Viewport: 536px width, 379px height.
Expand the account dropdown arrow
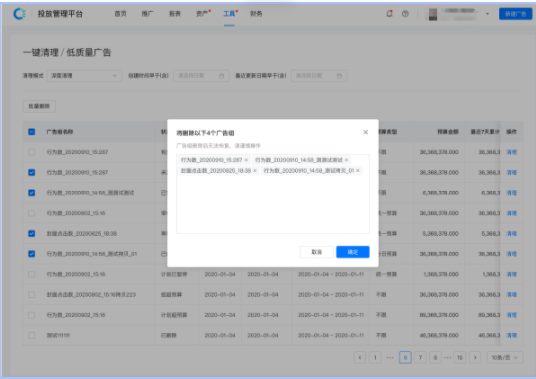(x=487, y=14)
